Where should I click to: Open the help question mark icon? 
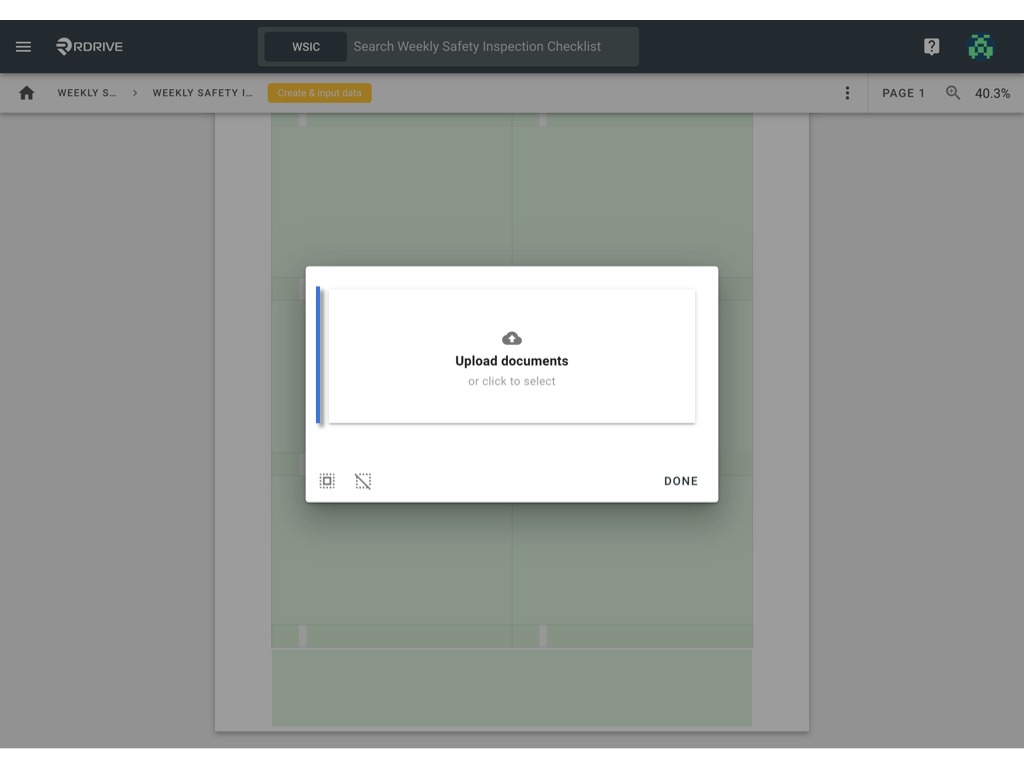tap(931, 46)
